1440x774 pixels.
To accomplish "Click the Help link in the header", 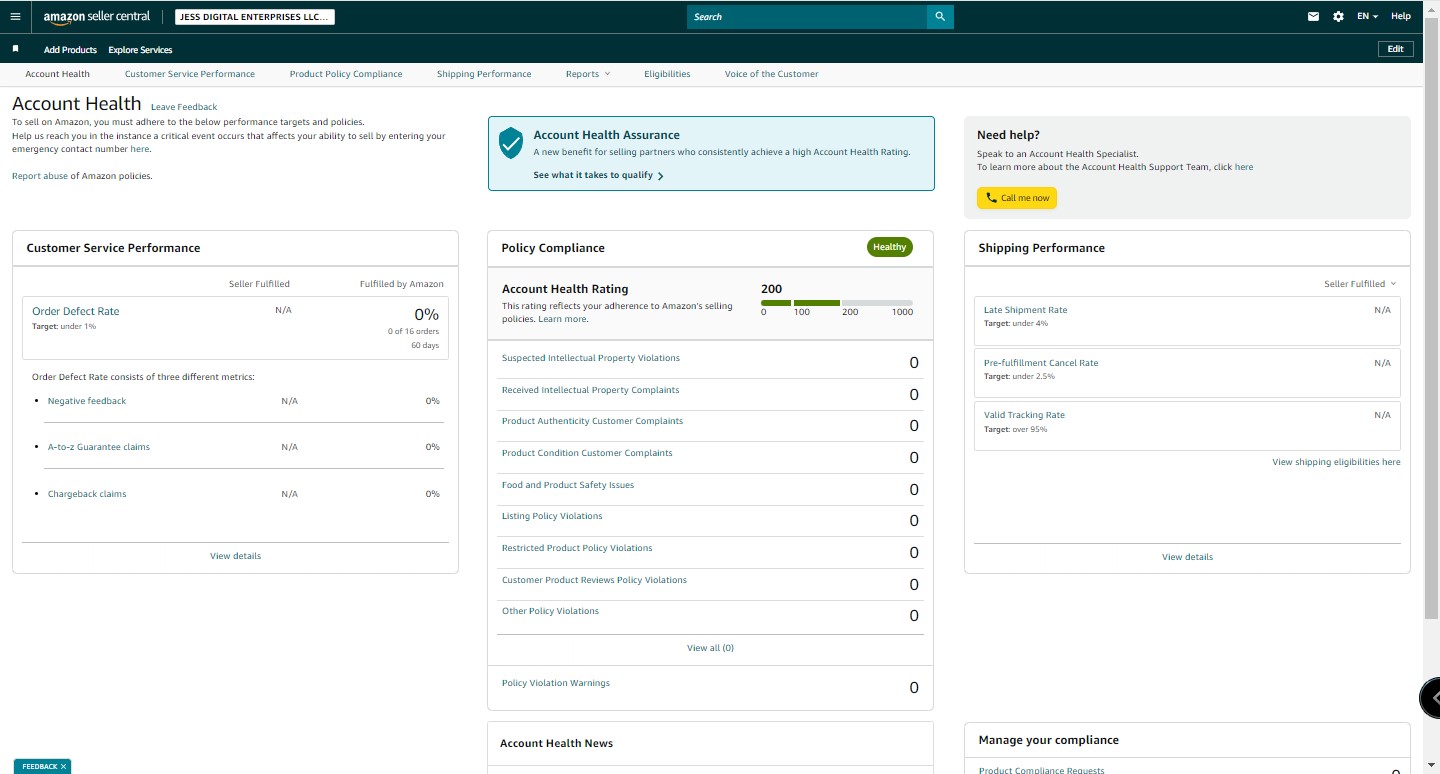I will tap(1401, 17).
